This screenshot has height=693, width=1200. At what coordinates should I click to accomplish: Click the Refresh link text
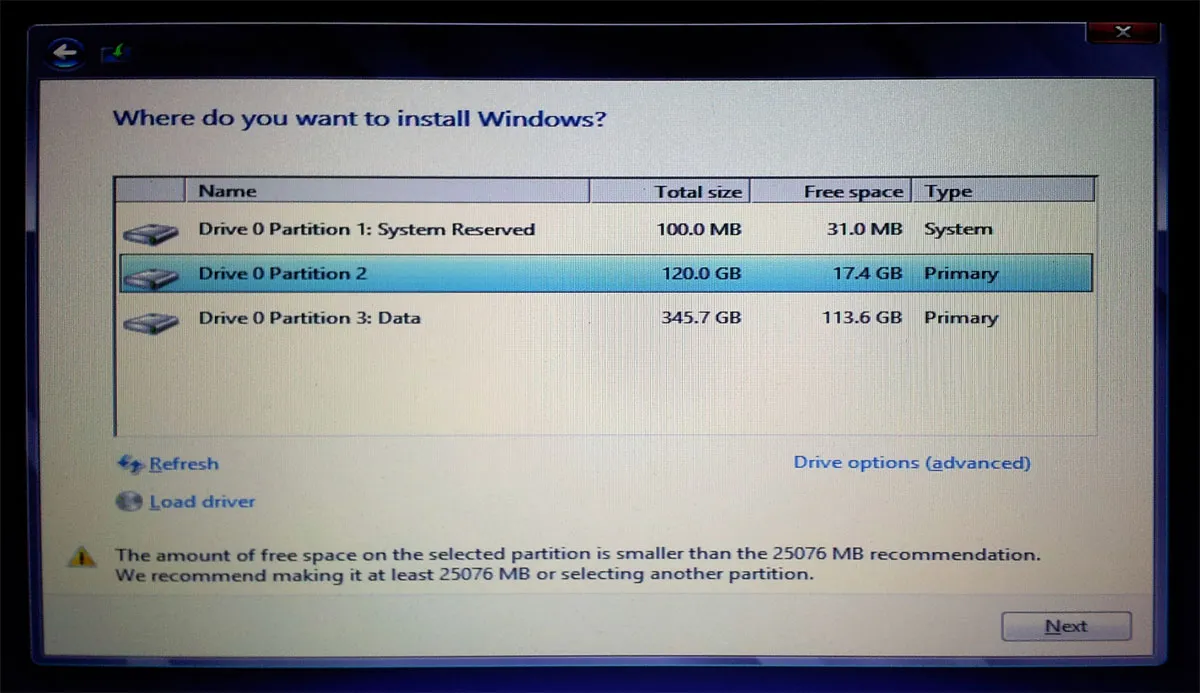point(183,464)
